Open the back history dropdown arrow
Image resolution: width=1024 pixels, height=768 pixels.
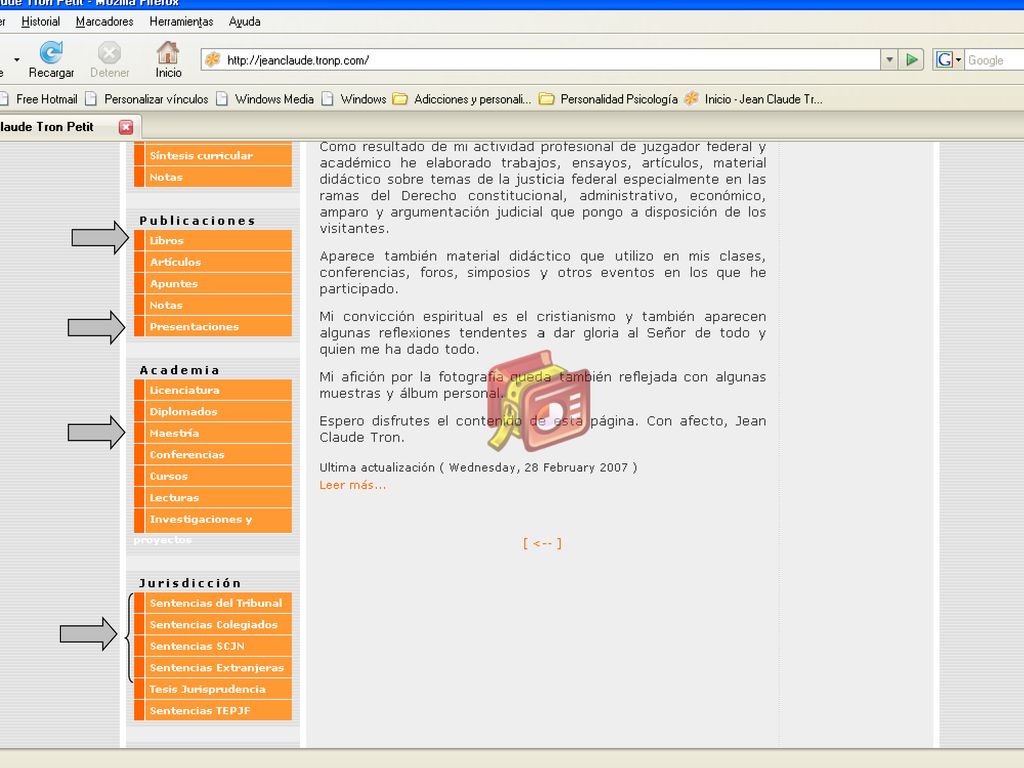(x=16, y=59)
